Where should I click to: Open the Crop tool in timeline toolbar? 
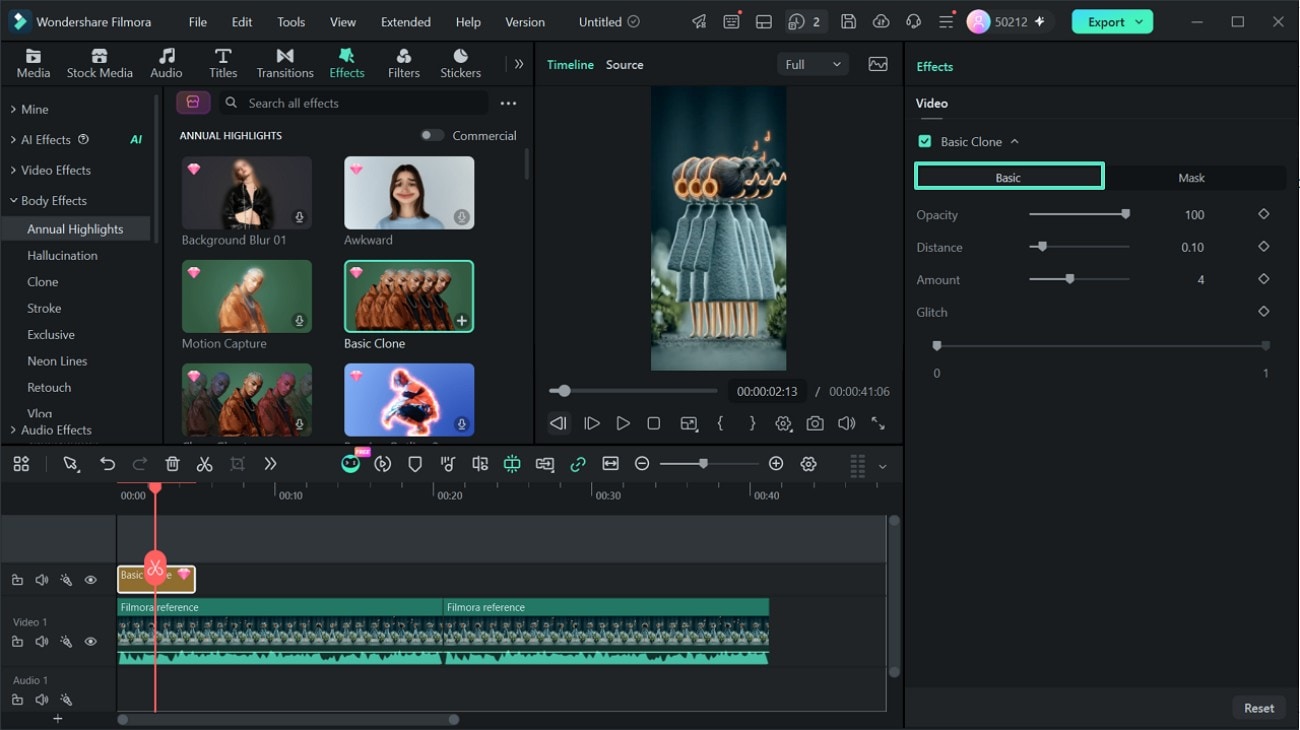[x=237, y=464]
